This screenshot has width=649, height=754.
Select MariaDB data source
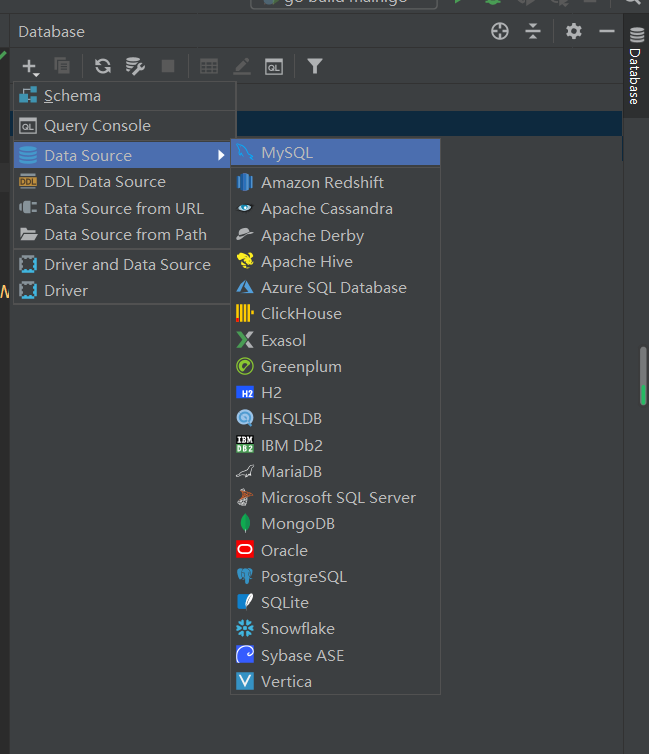(336, 471)
